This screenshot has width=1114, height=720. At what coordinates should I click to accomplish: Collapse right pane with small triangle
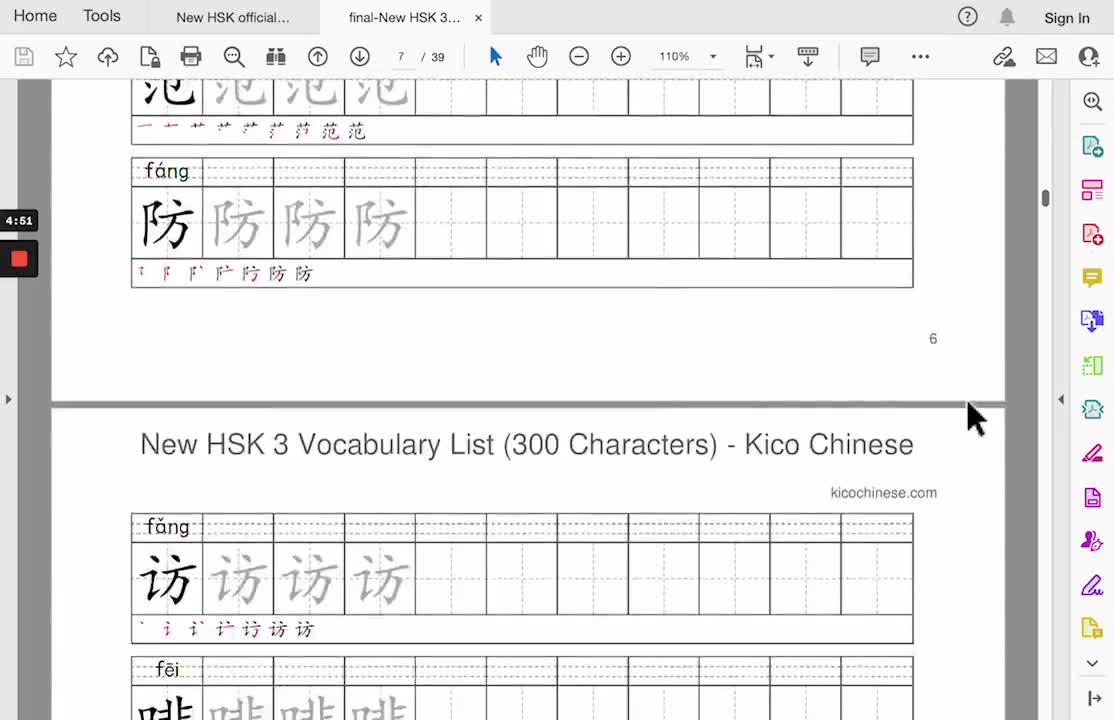pos(1061,399)
